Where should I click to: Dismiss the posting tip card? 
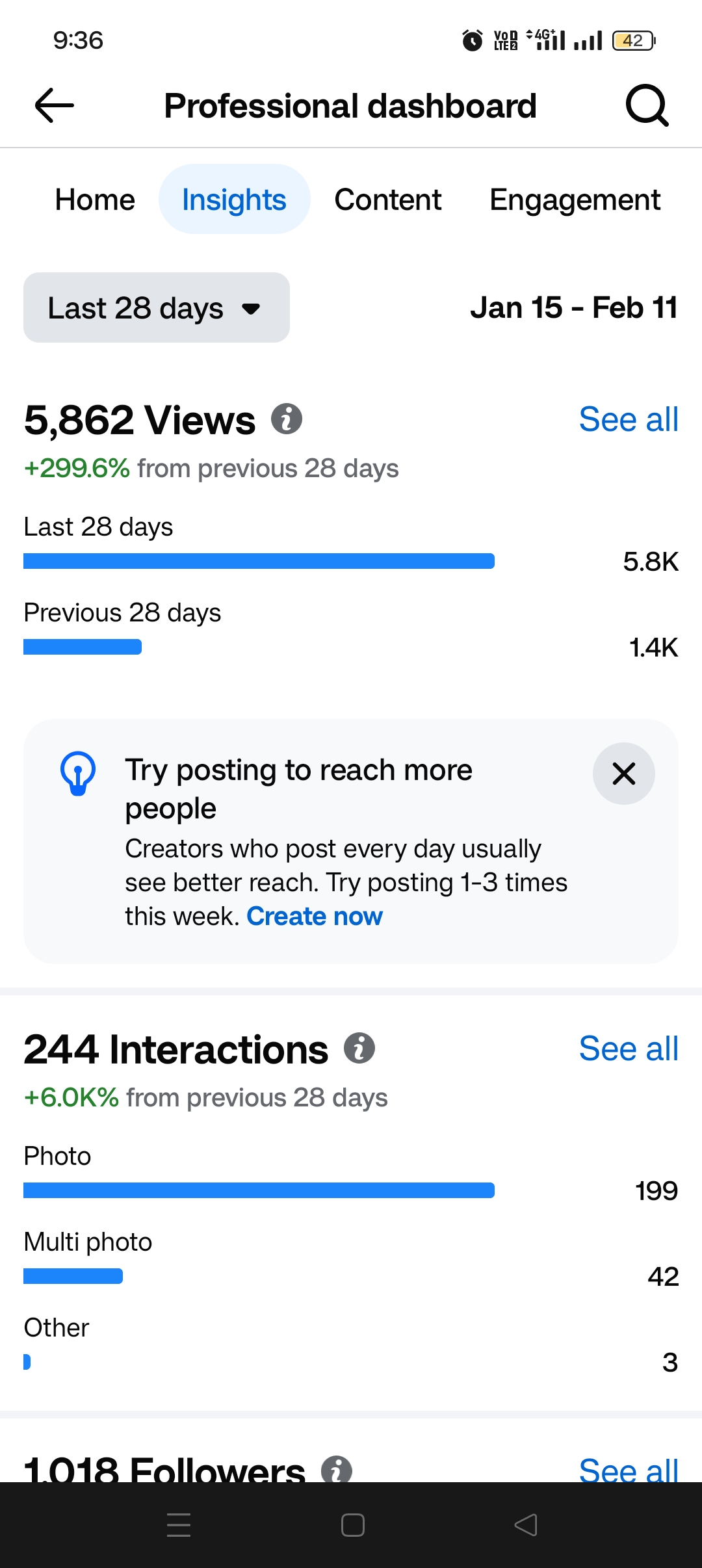click(623, 774)
